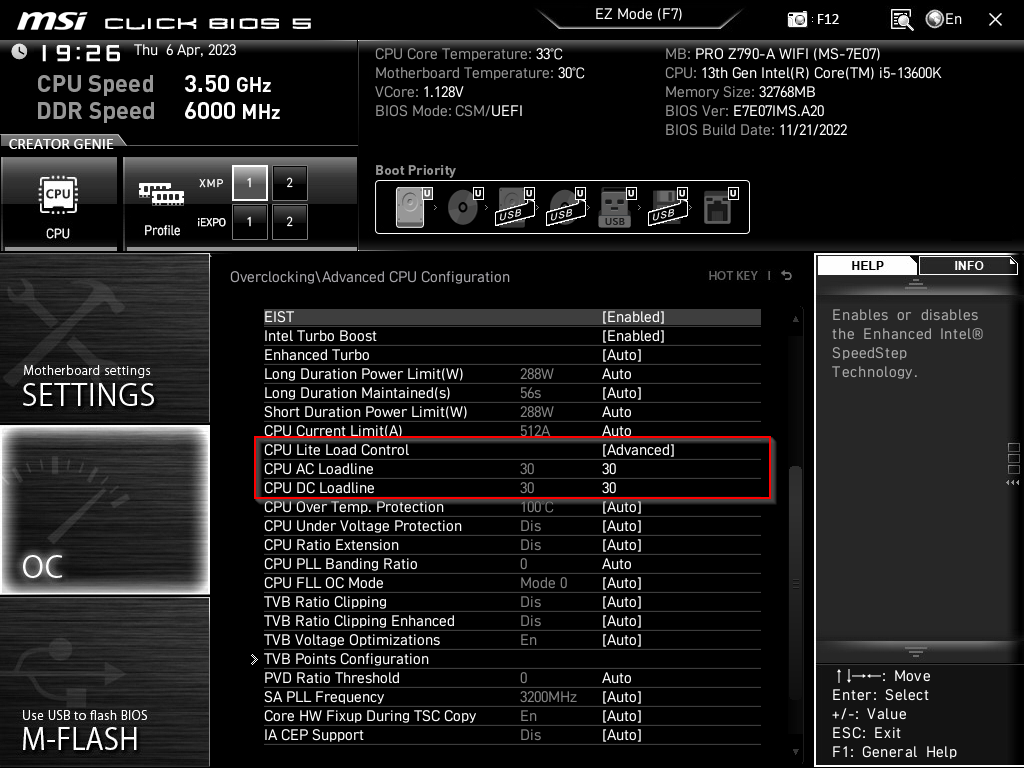Image resolution: width=1024 pixels, height=768 pixels.
Task: Enable iEXPO profile 2
Action: pos(289,222)
